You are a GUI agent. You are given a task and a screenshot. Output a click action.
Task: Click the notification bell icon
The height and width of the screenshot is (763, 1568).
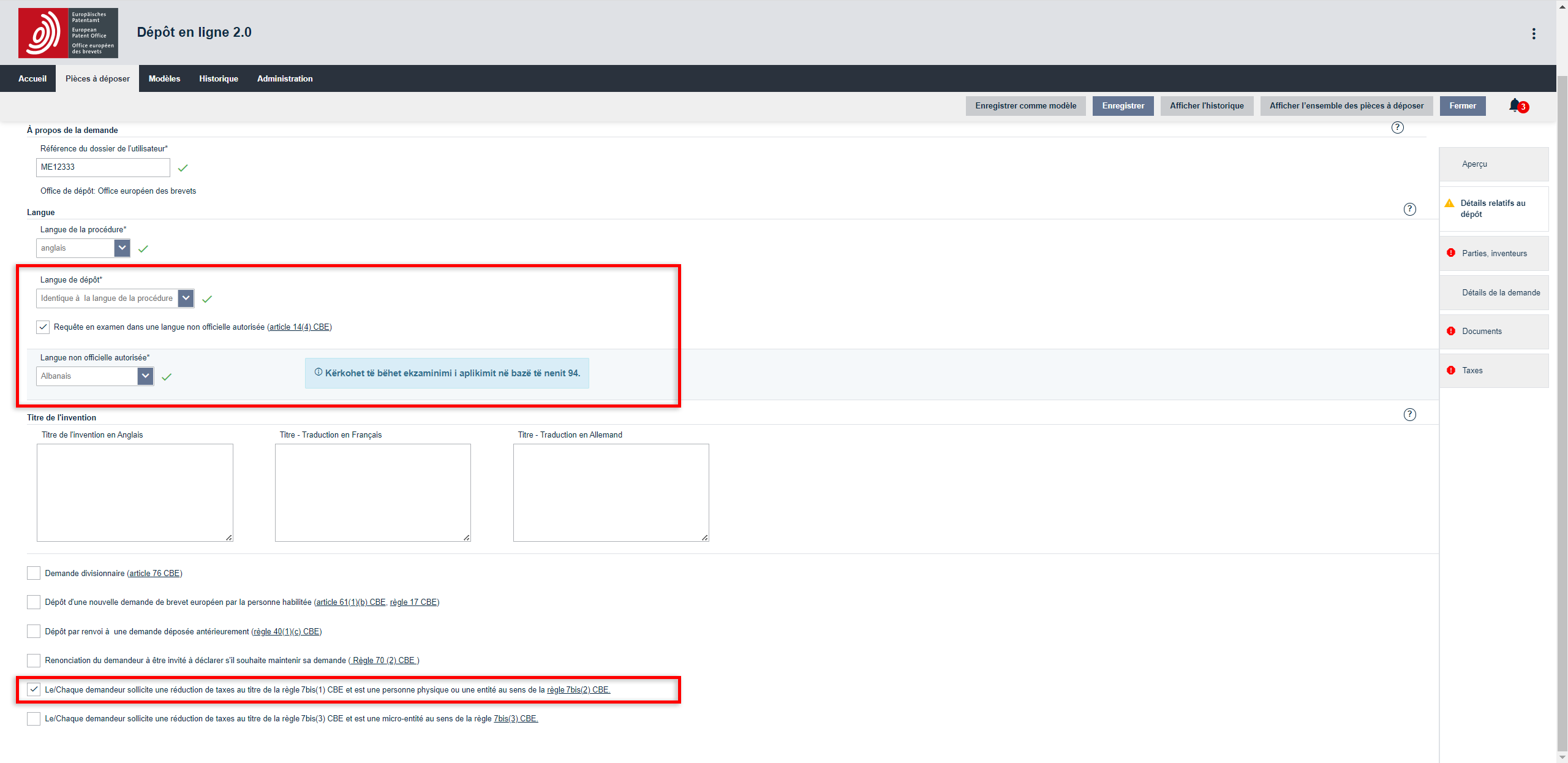coord(1515,105)
